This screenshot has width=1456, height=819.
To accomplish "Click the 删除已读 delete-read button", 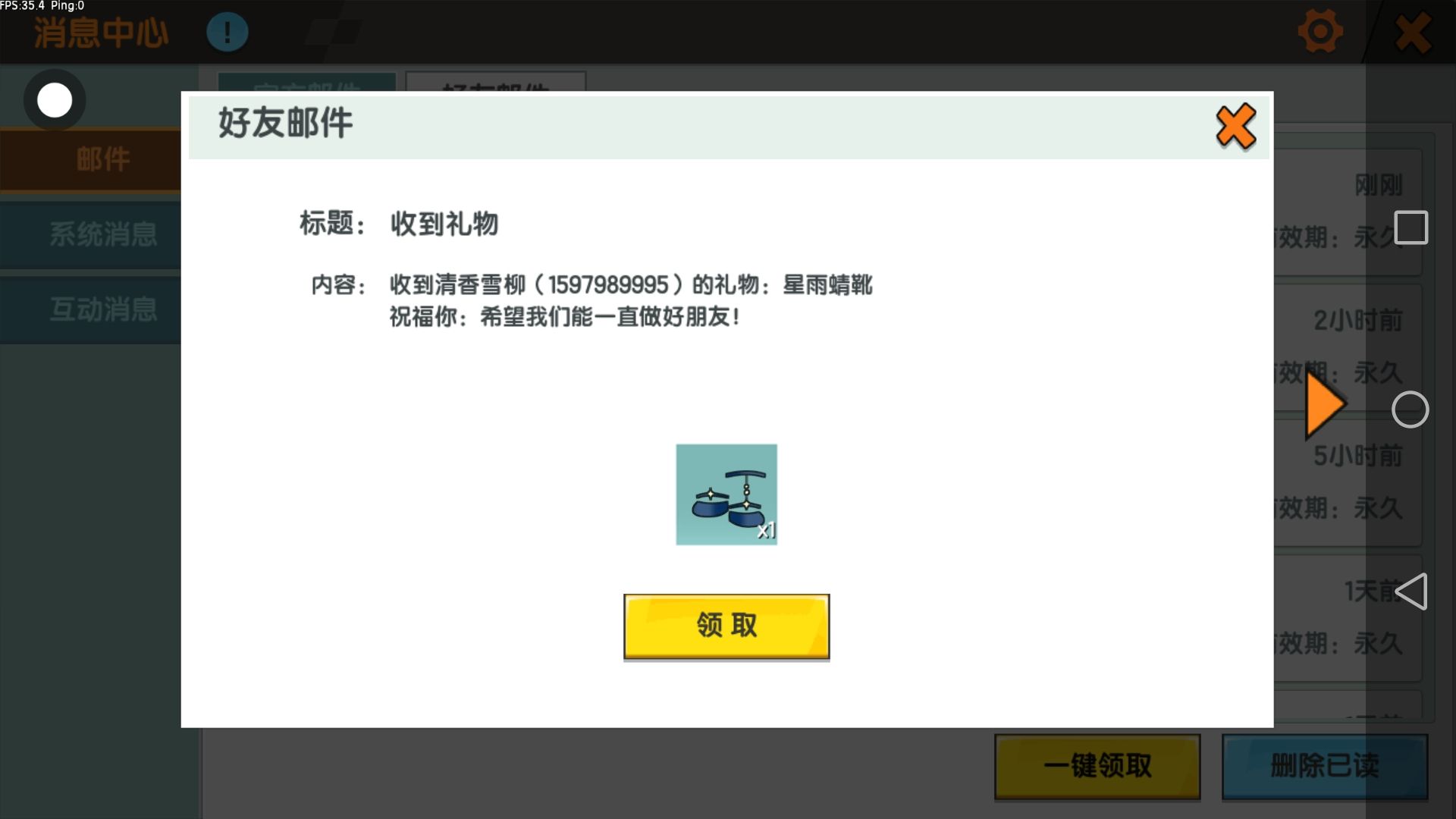I will [x=1324, y=766].
